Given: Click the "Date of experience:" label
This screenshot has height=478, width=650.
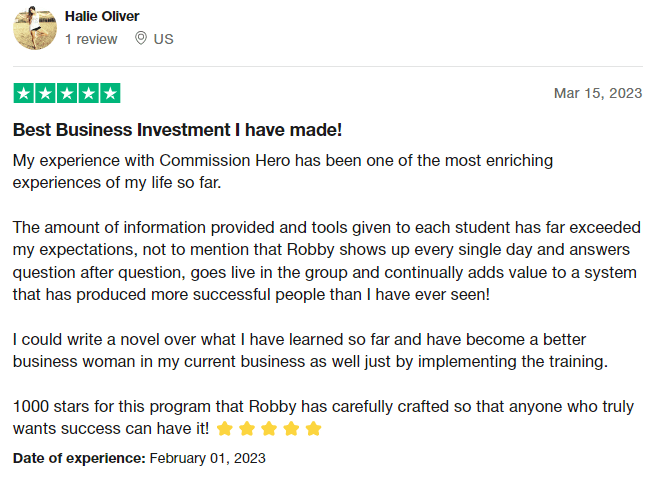Looking at the screenshot, I should point(79,458).
